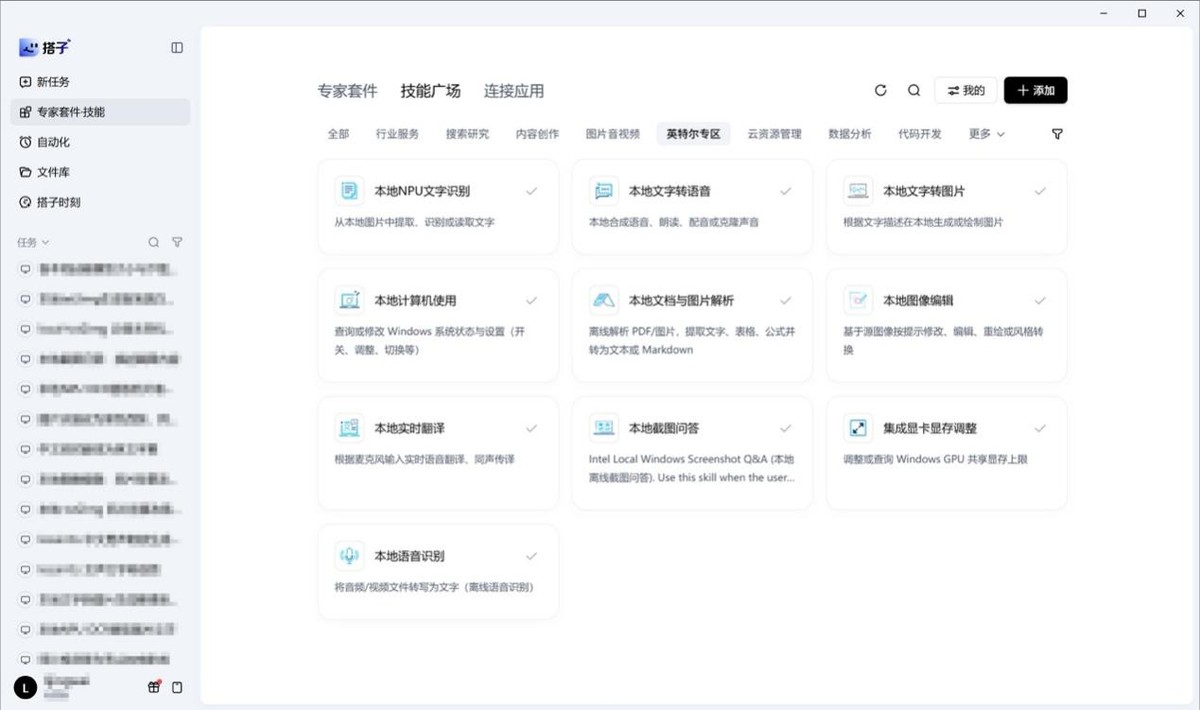
Task: Filter the task list with the funnel icon
Action: pos(177,242)
